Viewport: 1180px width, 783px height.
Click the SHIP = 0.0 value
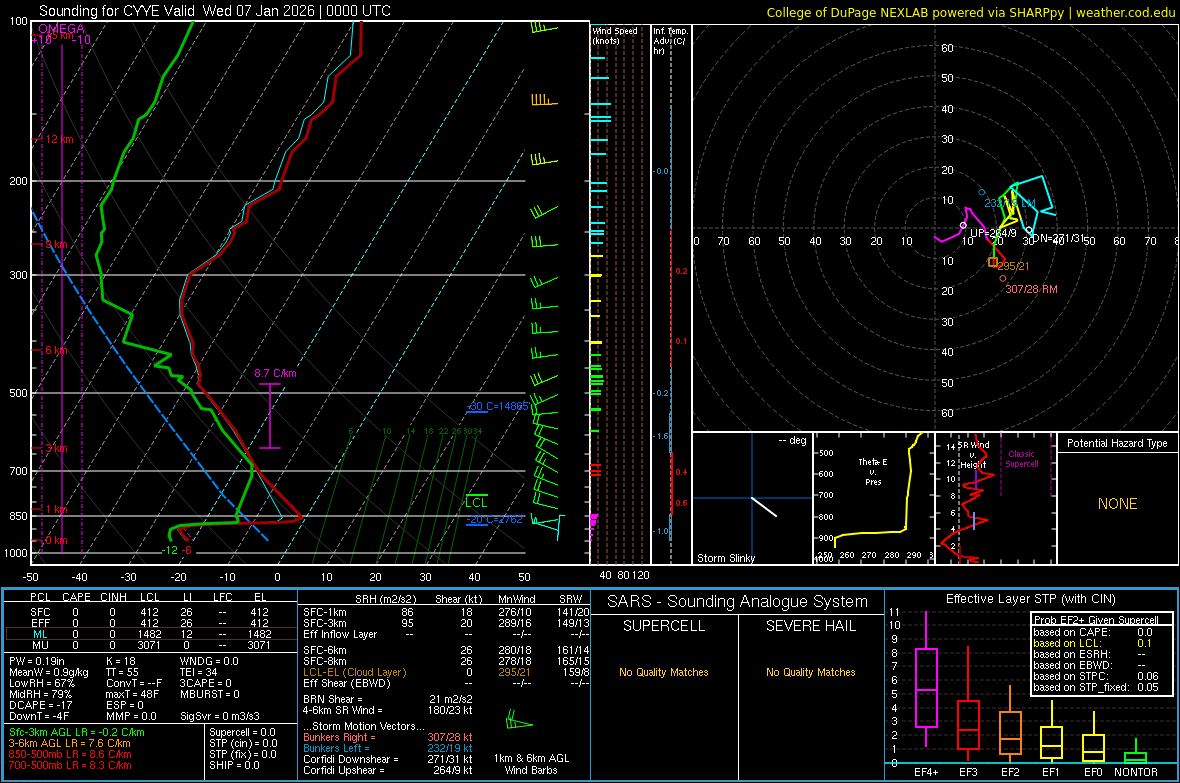(234, 765)
